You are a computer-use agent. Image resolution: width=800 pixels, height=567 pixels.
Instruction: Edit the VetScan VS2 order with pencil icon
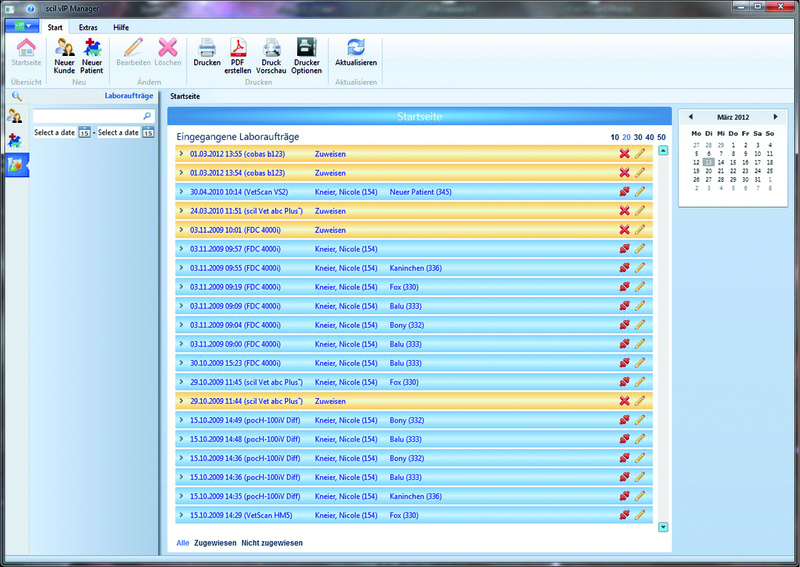640,192
